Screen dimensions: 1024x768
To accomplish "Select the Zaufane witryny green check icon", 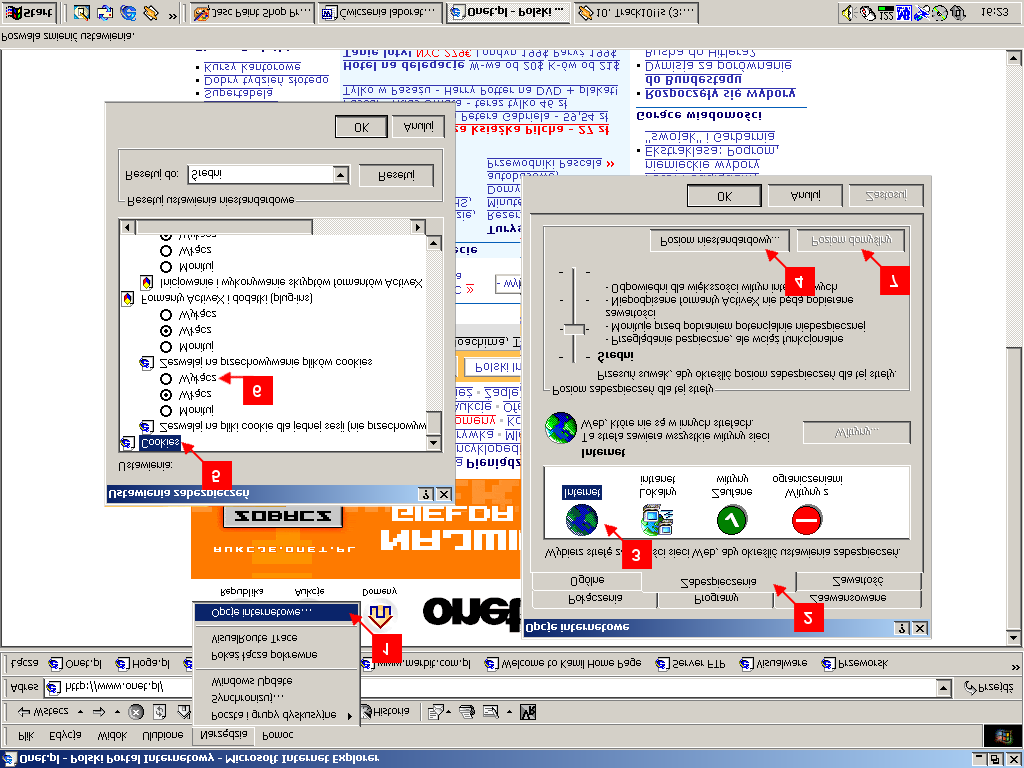I will coord(732,520).
